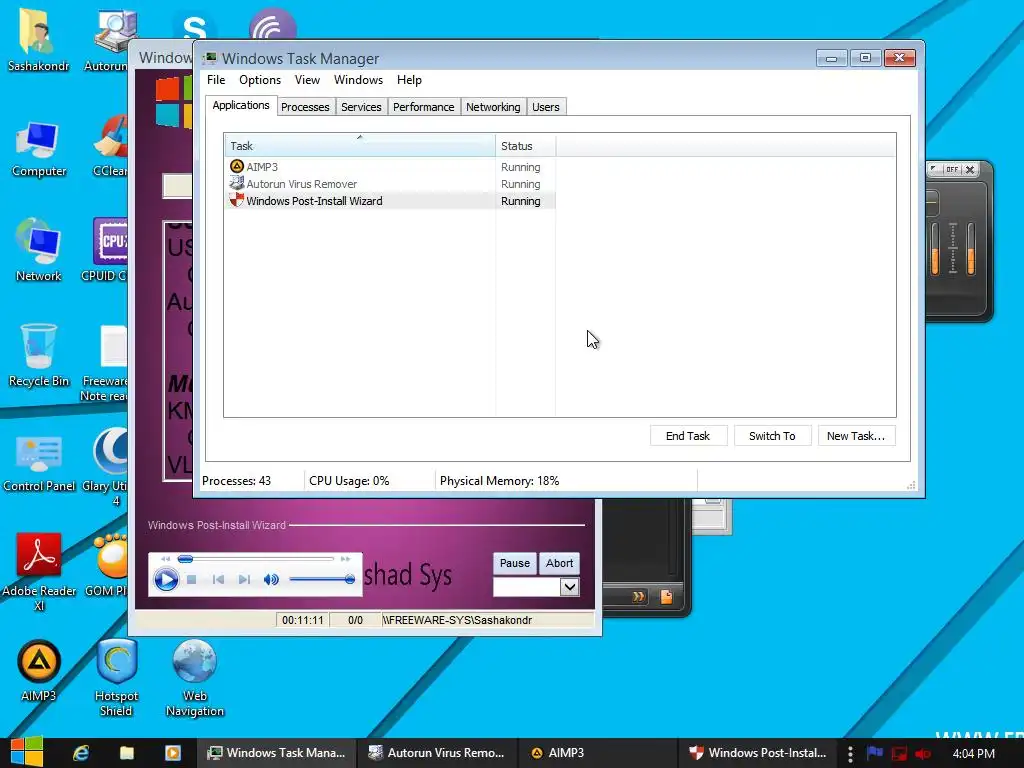Click the Windows Task Manager taskbar button
1024x768 pixels.
[x=276, y=753]
